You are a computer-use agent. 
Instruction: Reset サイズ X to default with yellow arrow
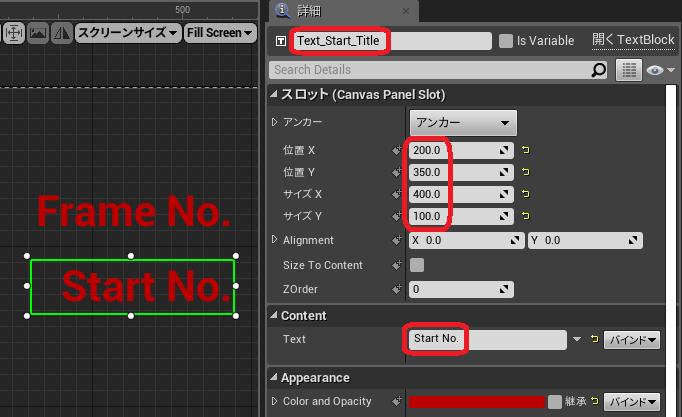(x=526, y=193)
